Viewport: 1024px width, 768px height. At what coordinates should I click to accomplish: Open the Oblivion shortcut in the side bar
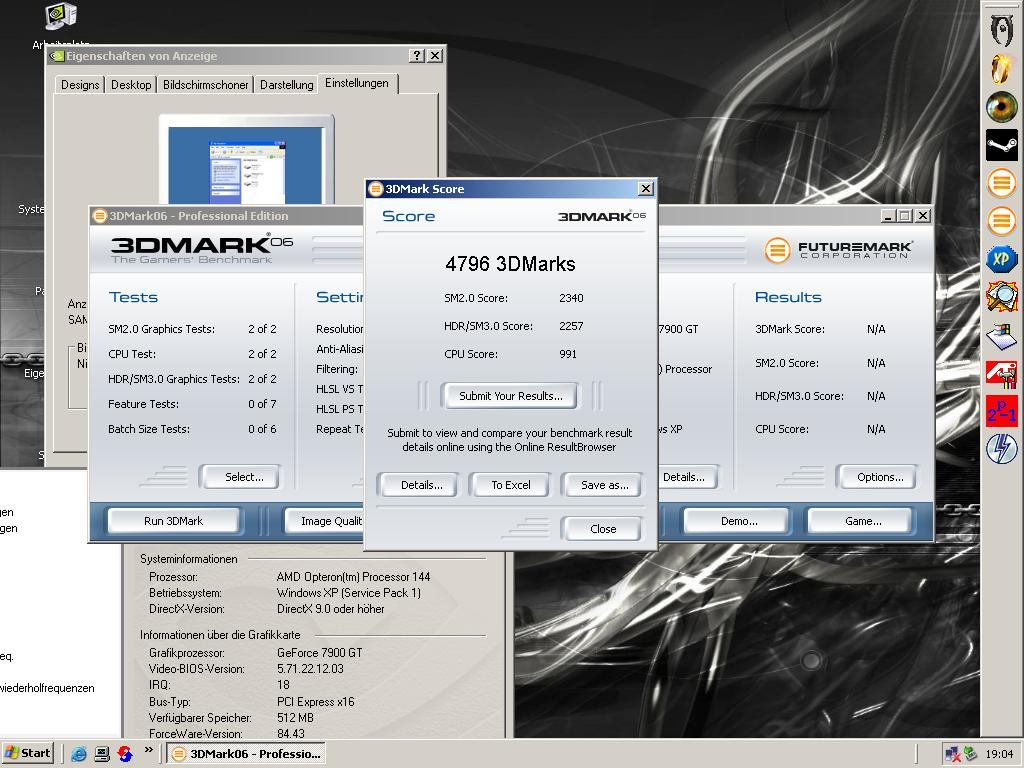coord(1001,29)
